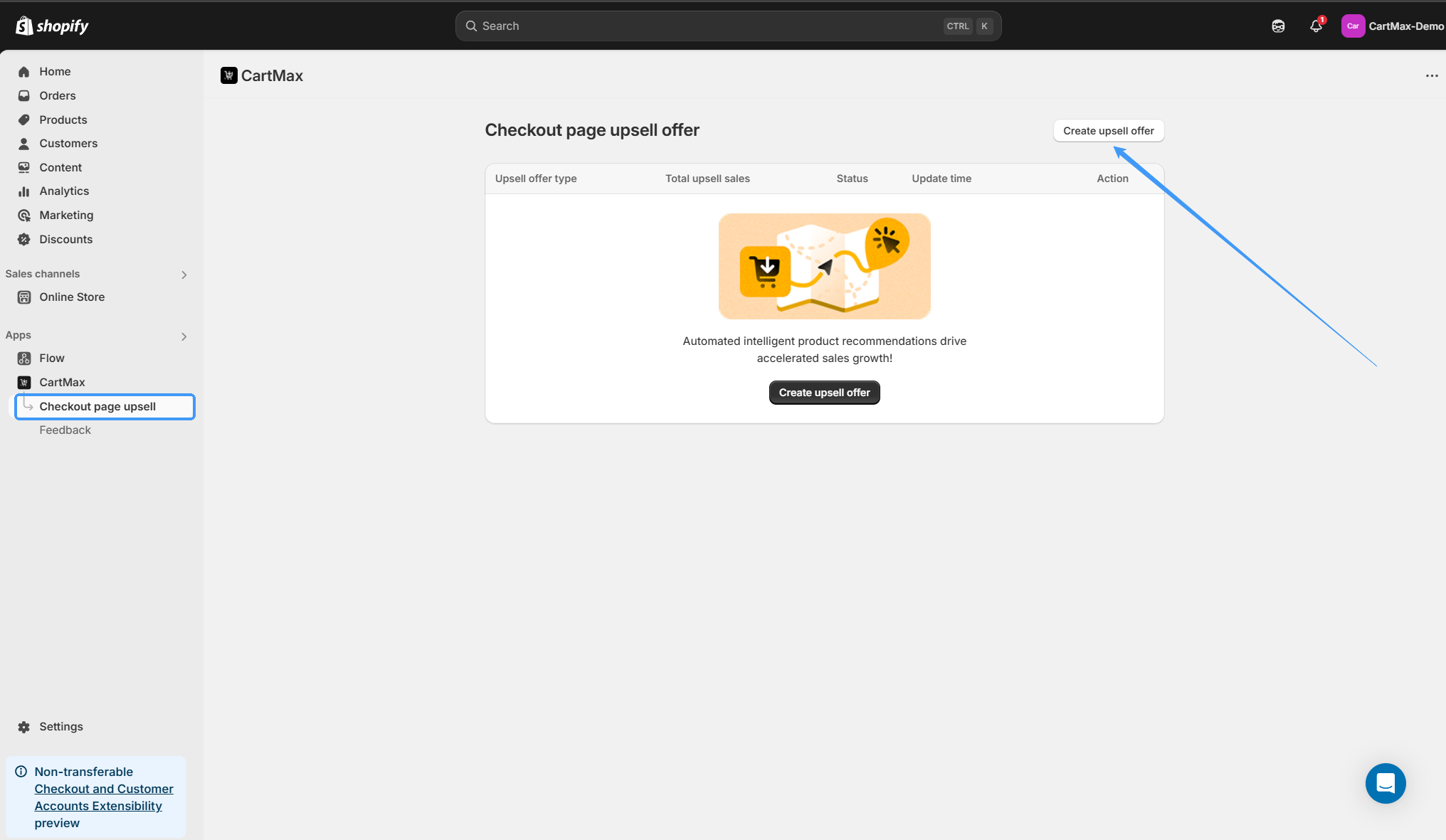Open the Flow app

[x=52, y=358]
